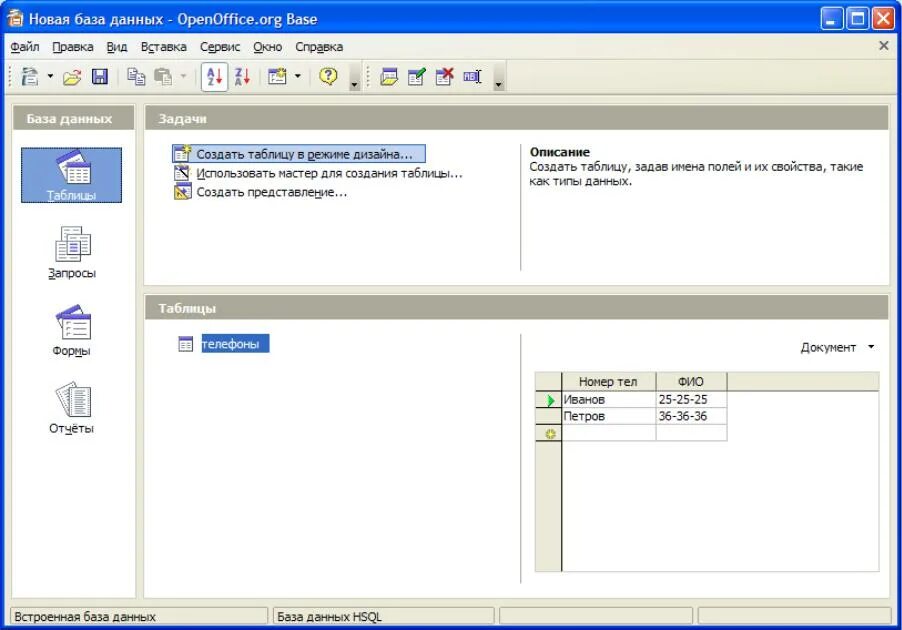This screenshot has height=630, width=902.
Task: Click the ФИО column header
Action: tap(691, 381)
